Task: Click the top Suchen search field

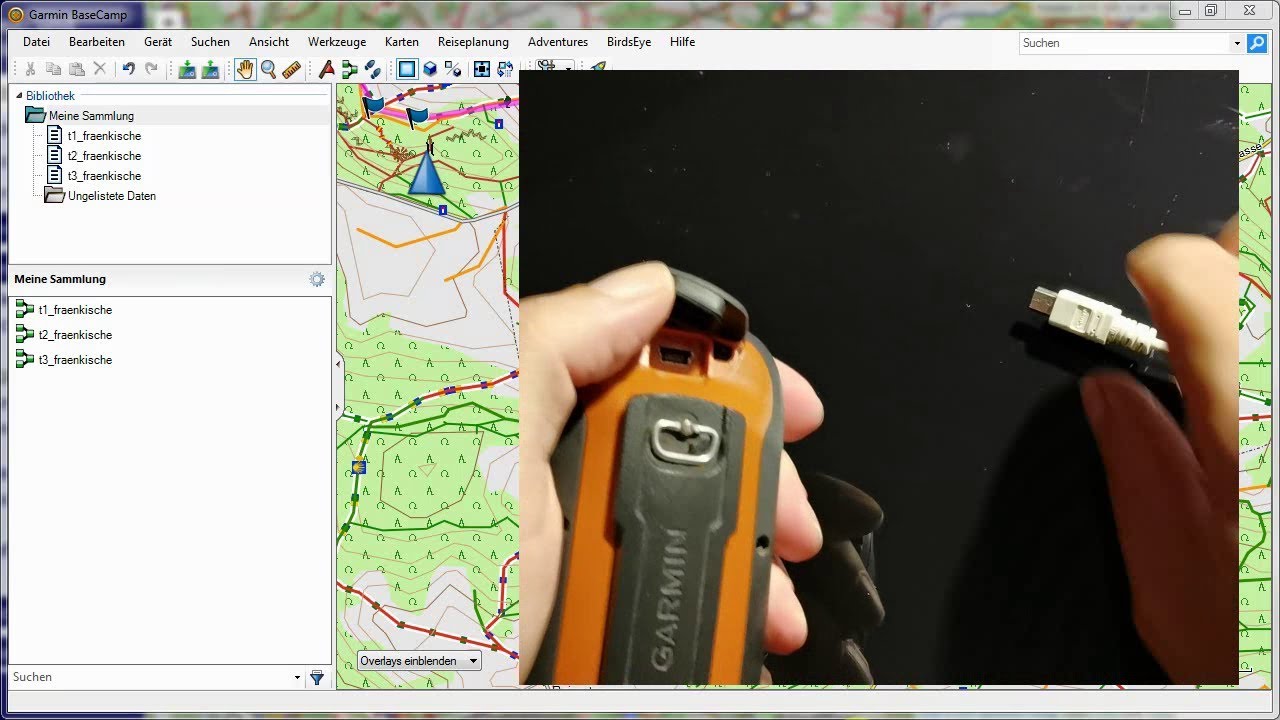Action: pyautogui.click(x=1125, y=43)
